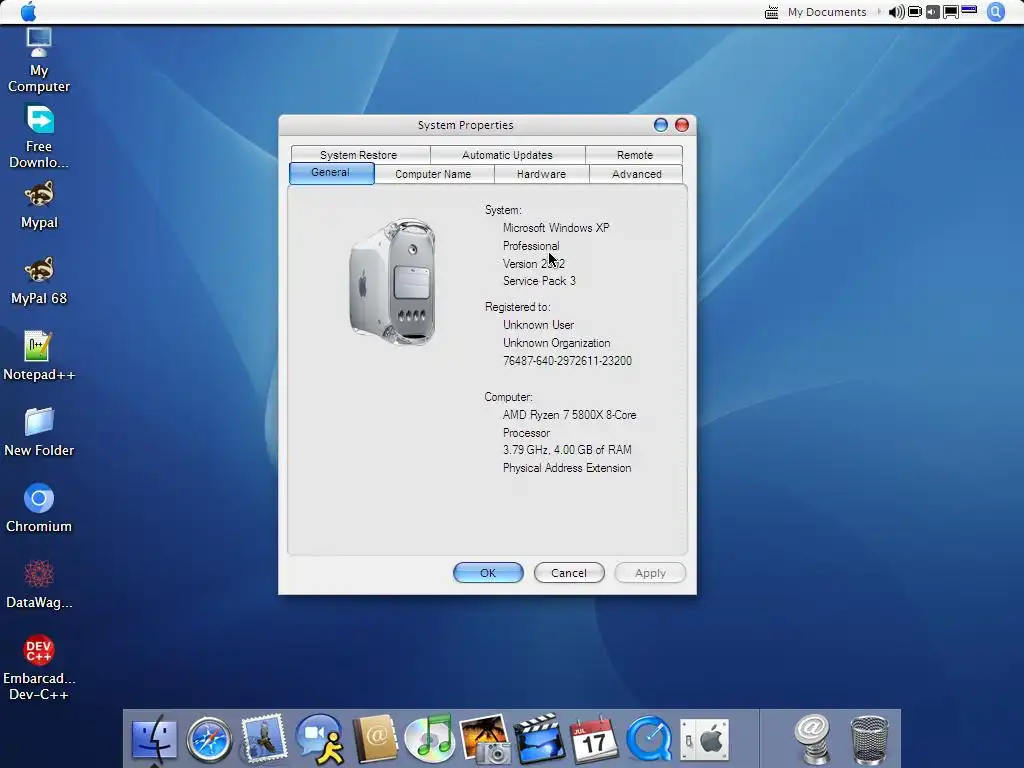This screenshot has width=1024, height=768.
Task: Open the Mail stamp icon in dock
Action: pos(264,739)
